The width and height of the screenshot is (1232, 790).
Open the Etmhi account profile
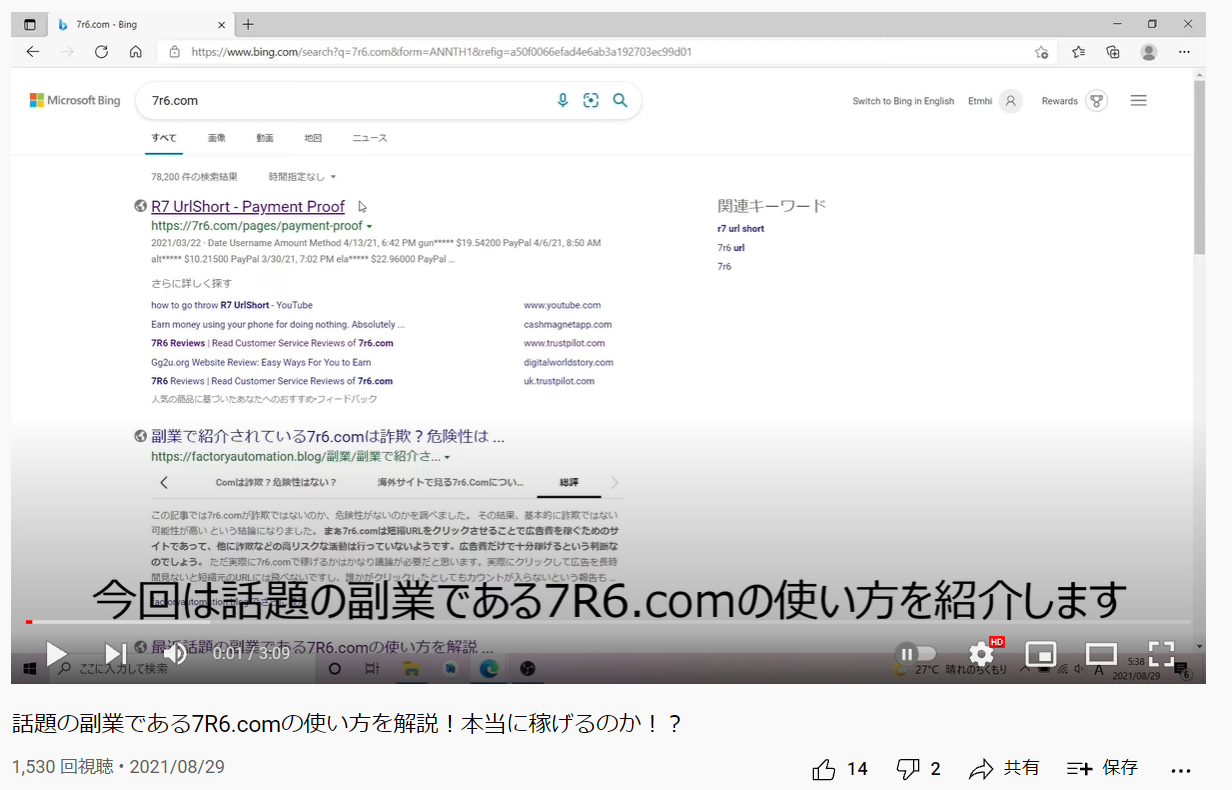[995, 101]
